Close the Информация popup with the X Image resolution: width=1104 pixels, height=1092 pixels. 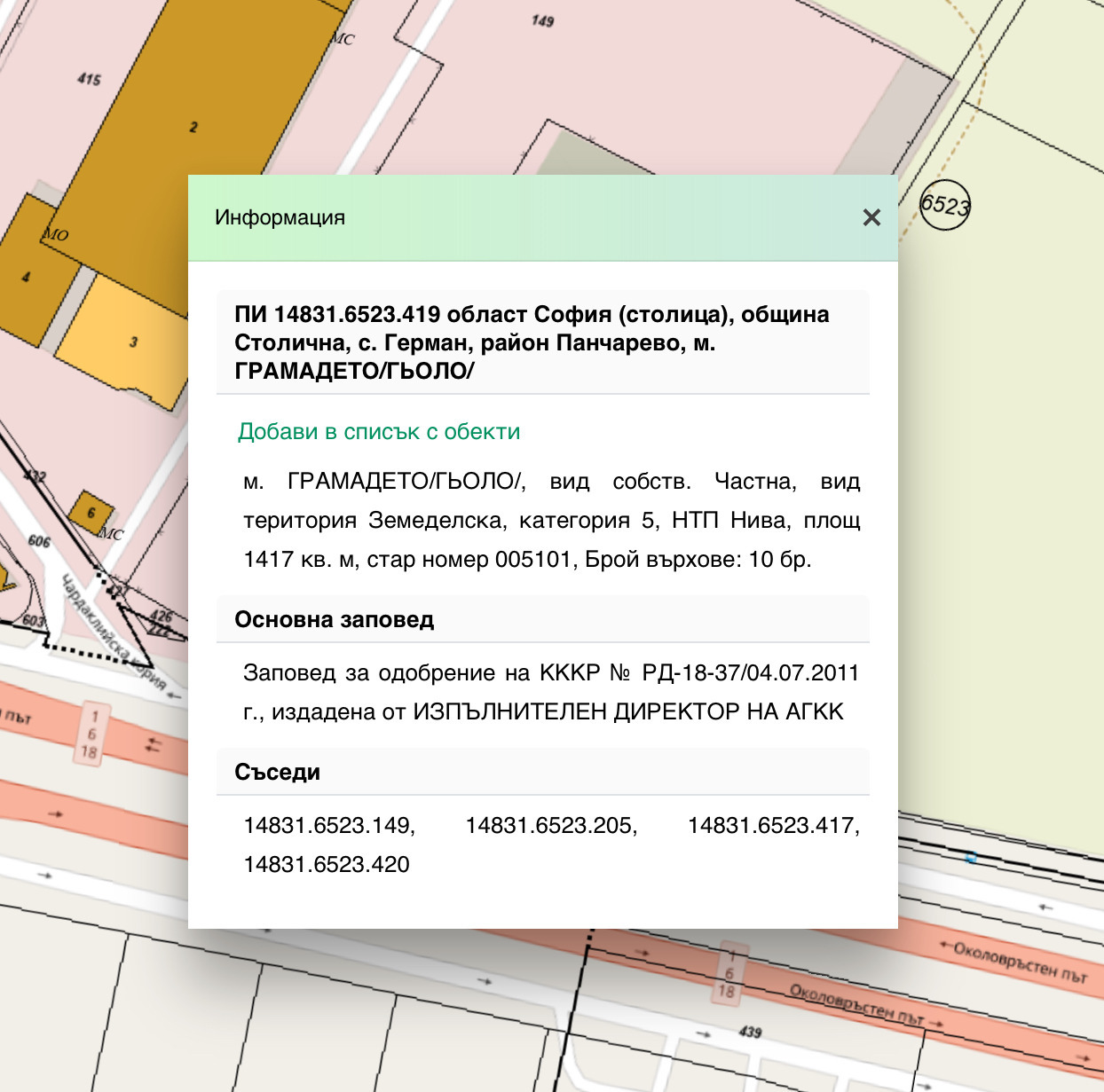(x=871, y=217)
